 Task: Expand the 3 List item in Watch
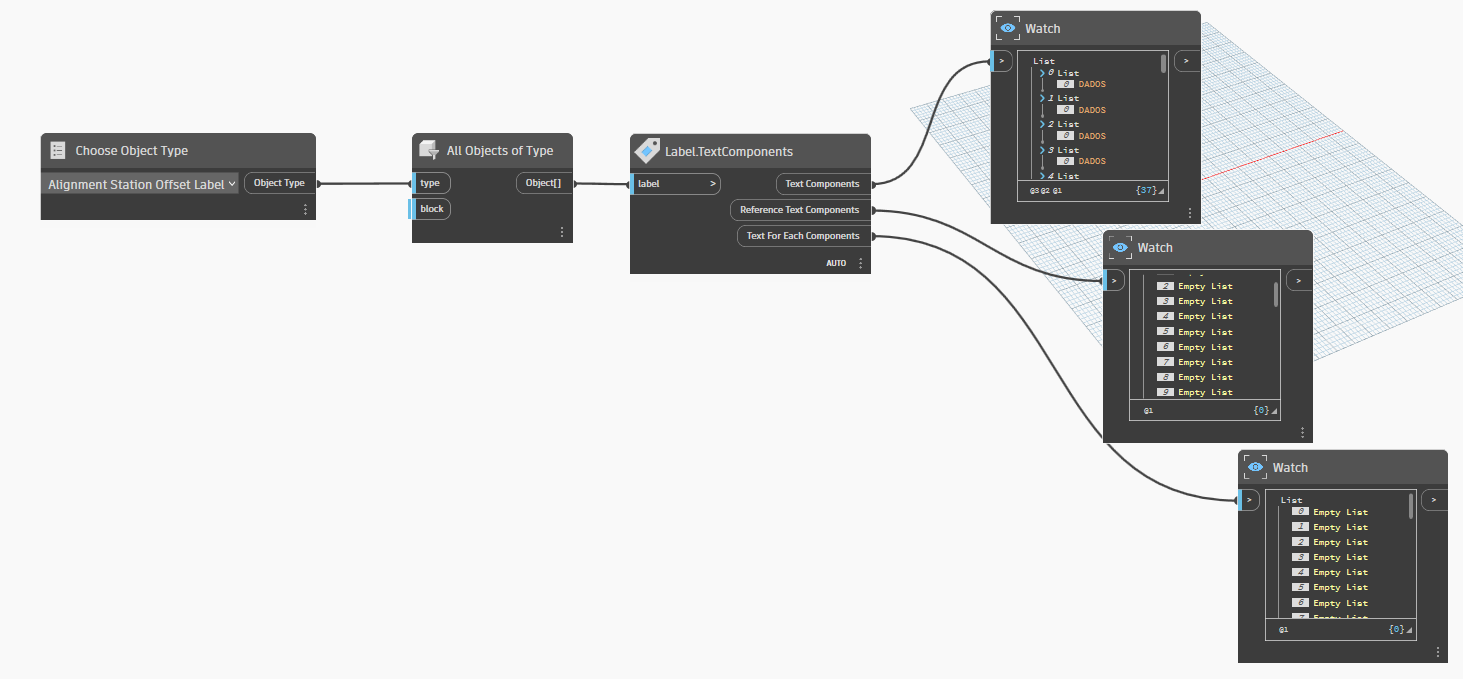1041,150
